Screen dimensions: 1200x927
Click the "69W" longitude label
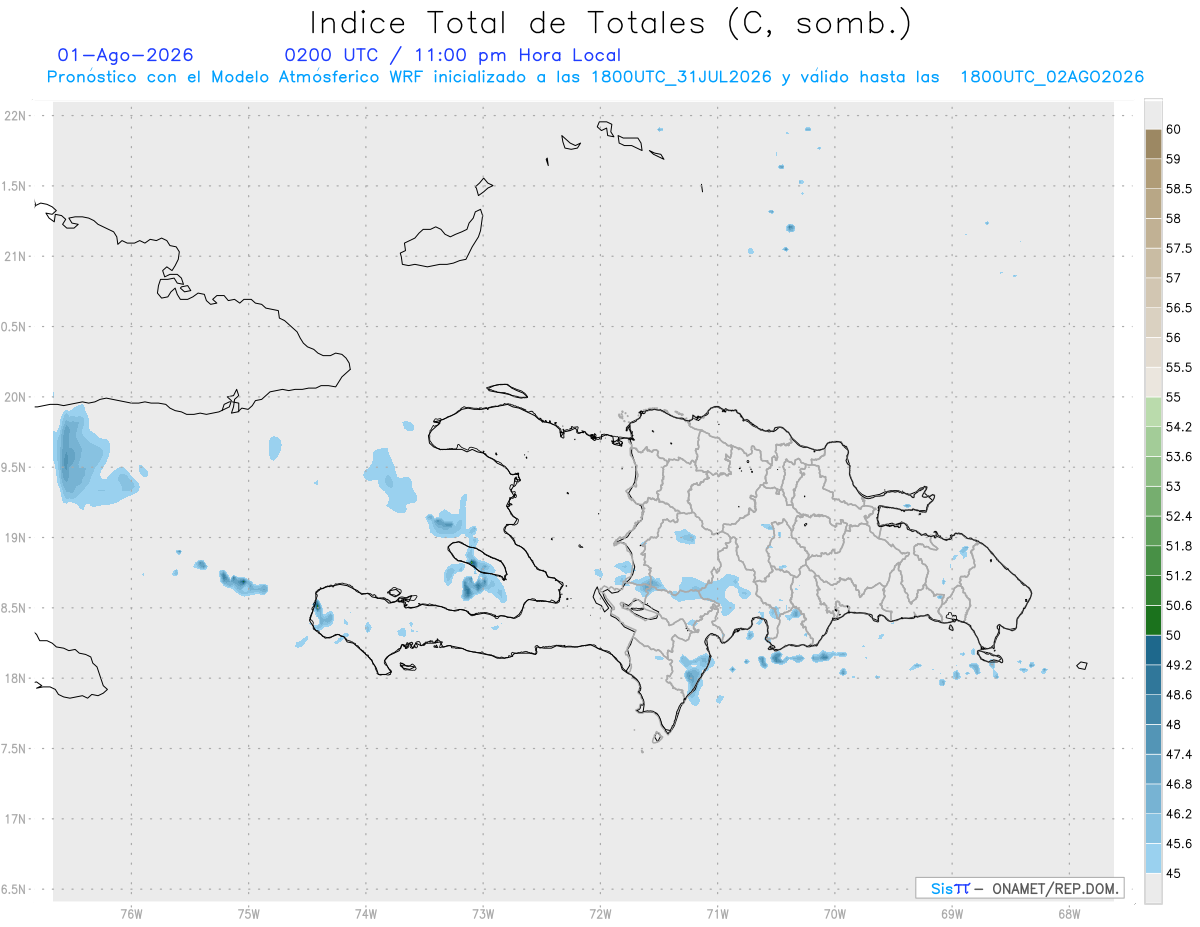click(952, 913)
